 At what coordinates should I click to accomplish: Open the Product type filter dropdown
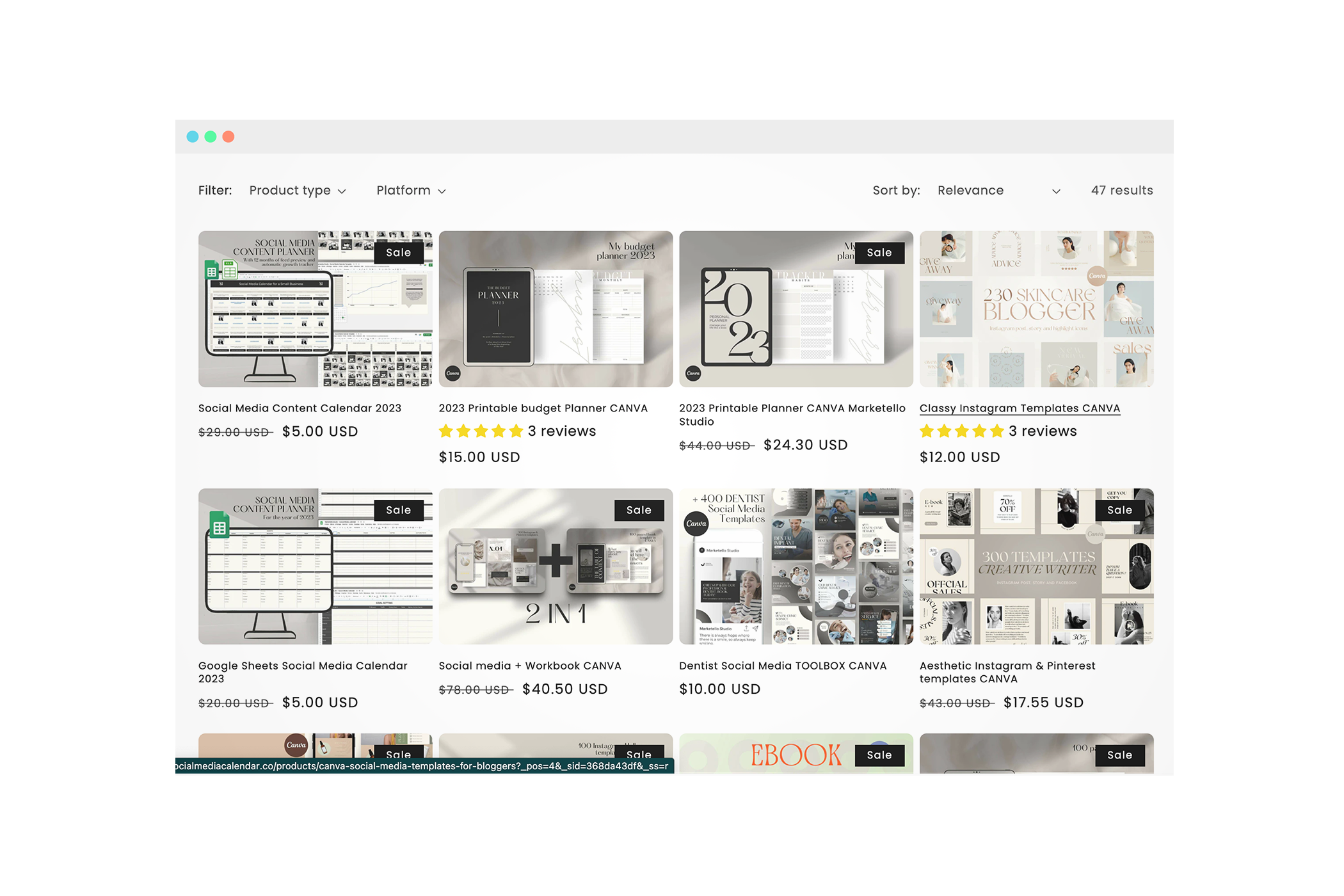(298, 190)
